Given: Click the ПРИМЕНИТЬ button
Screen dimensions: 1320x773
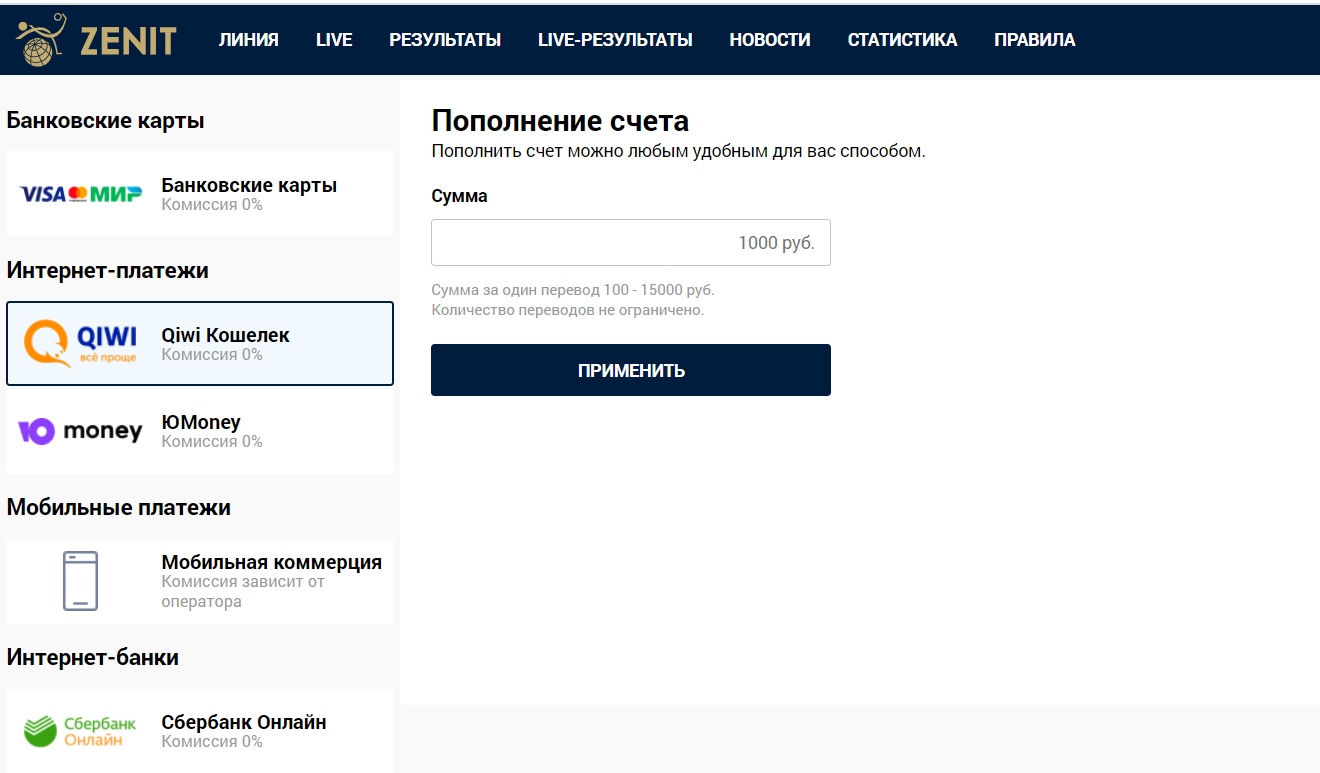Looking at the screenshot, I should pos(631,370).
